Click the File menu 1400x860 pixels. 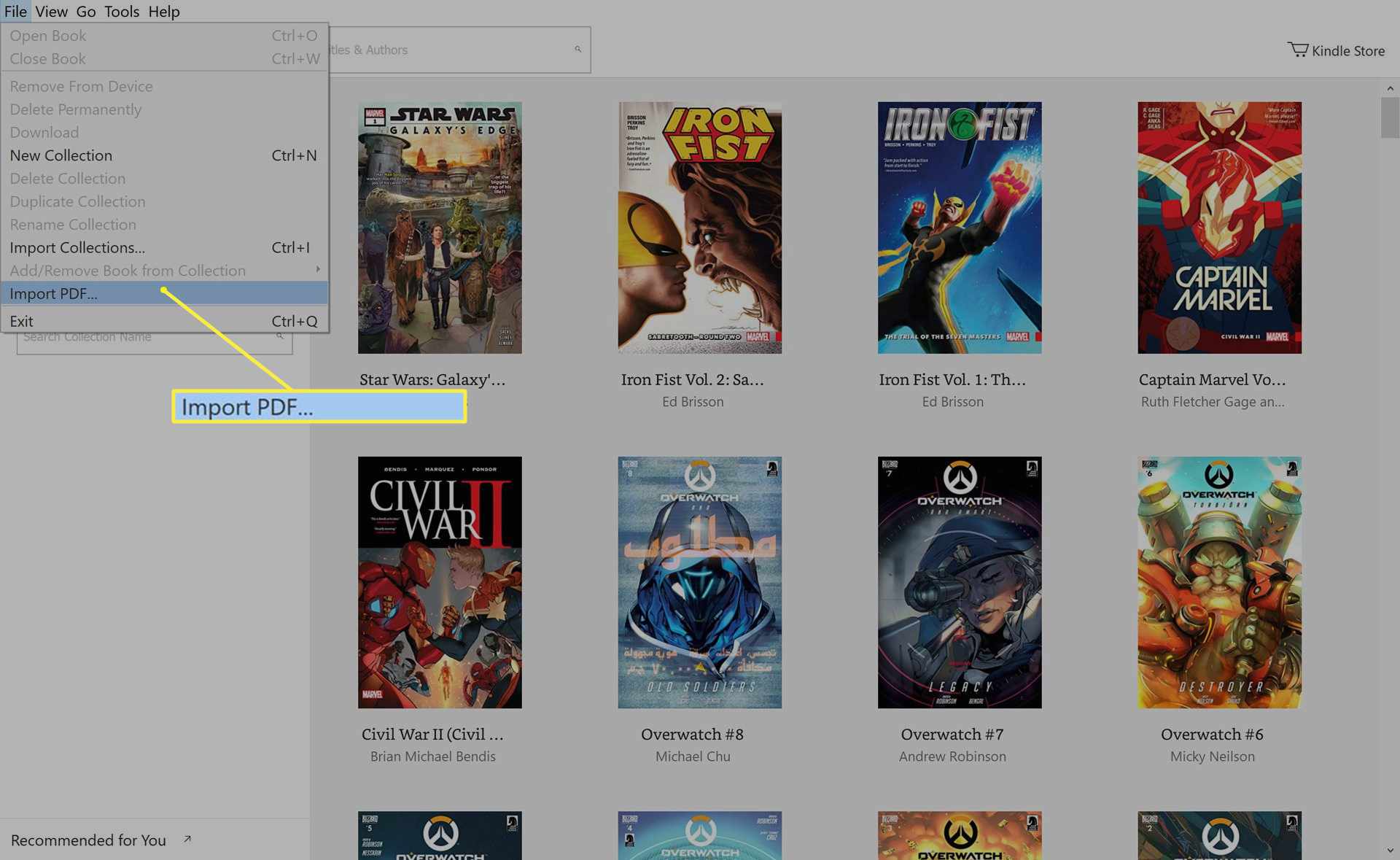pyautogui.click(x=15, y=11)
